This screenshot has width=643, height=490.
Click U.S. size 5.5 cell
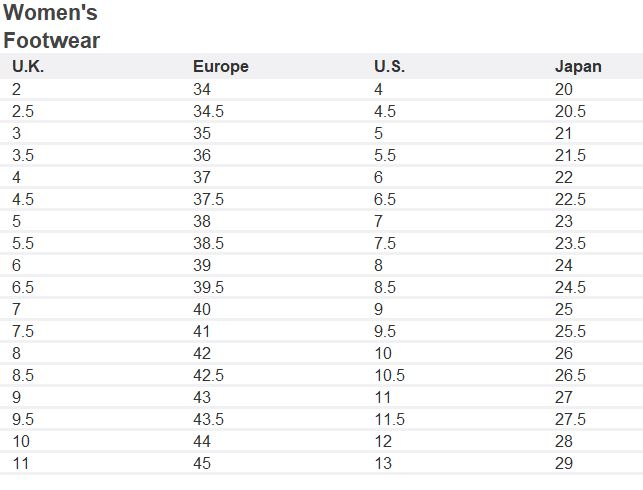385,155
